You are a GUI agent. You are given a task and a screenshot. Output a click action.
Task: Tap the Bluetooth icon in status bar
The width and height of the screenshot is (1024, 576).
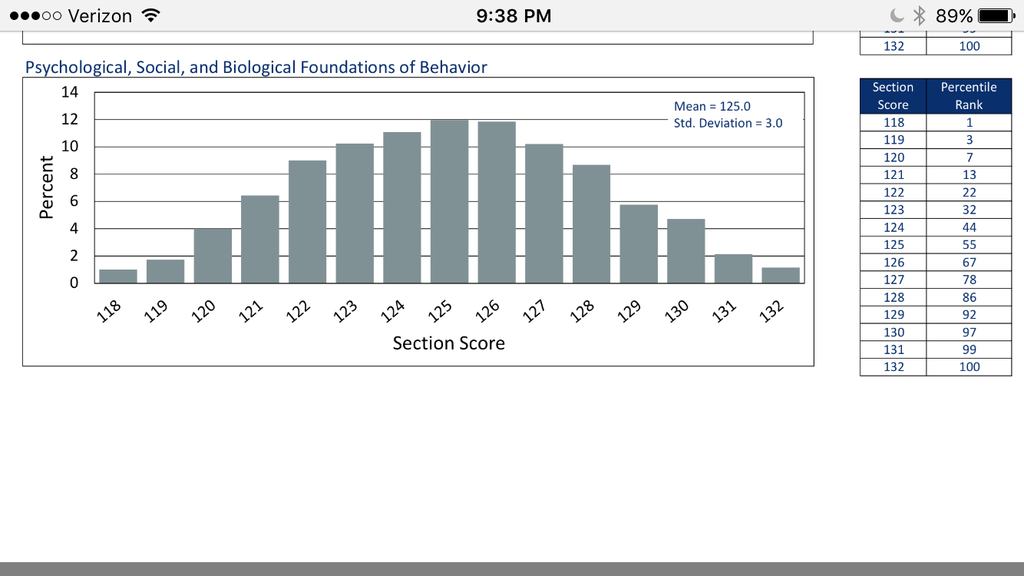(920, 16)
